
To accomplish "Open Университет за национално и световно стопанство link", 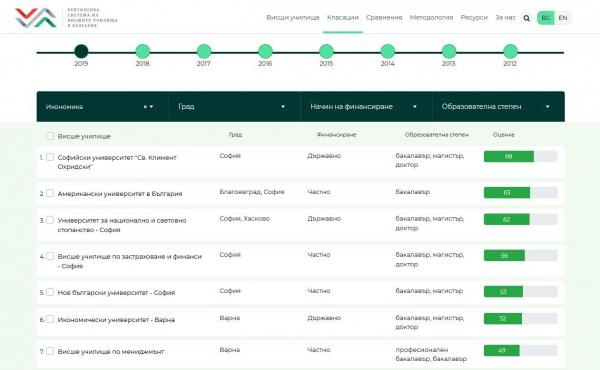I will (122, 225).
